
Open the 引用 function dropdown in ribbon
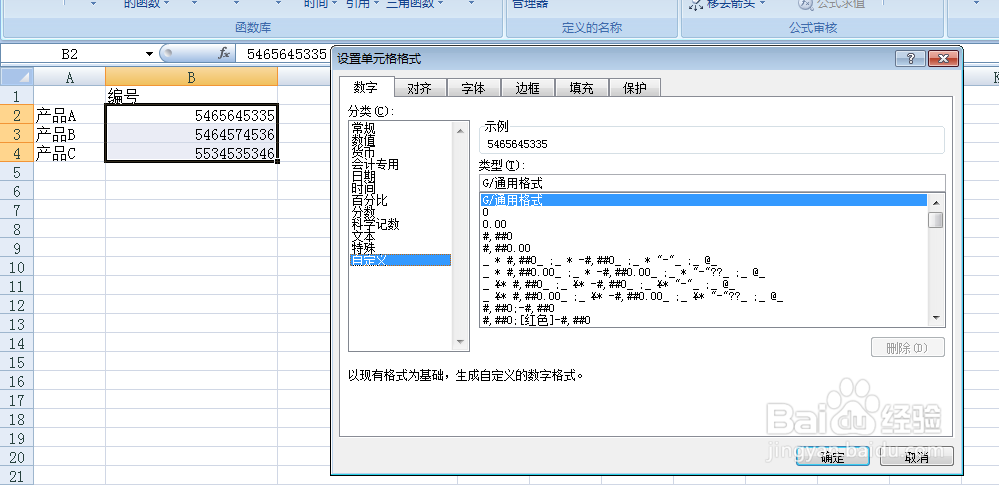pyautogui.click(x=363, y=4)
